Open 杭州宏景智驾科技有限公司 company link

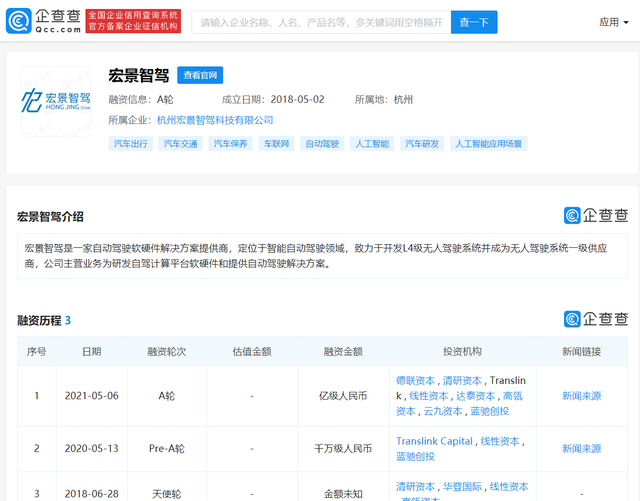[215, 120]
